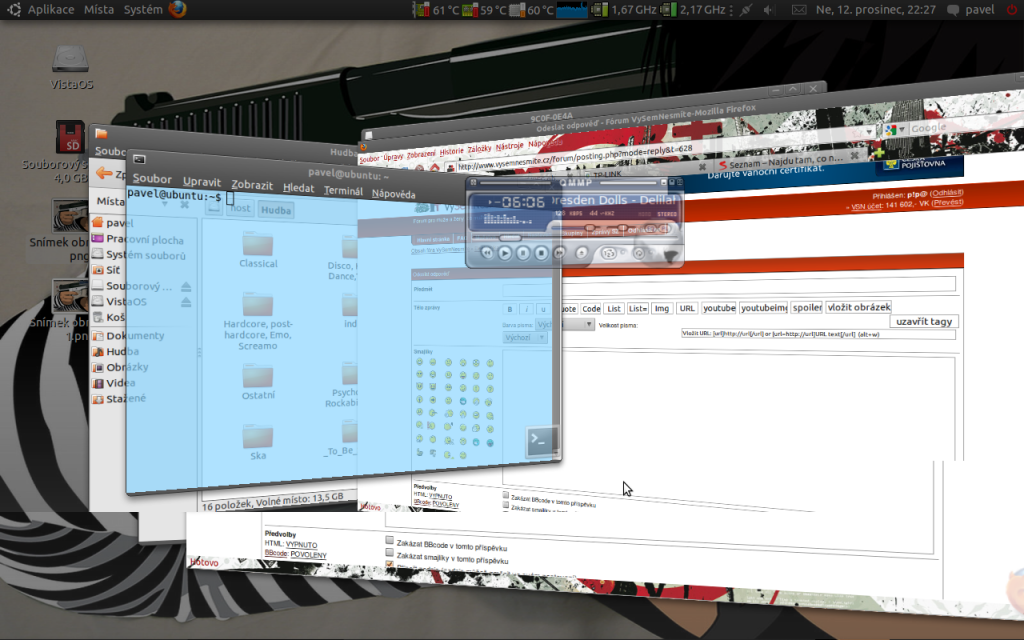Select the SD card filesystem desktop icon

[x=69, y=136]
